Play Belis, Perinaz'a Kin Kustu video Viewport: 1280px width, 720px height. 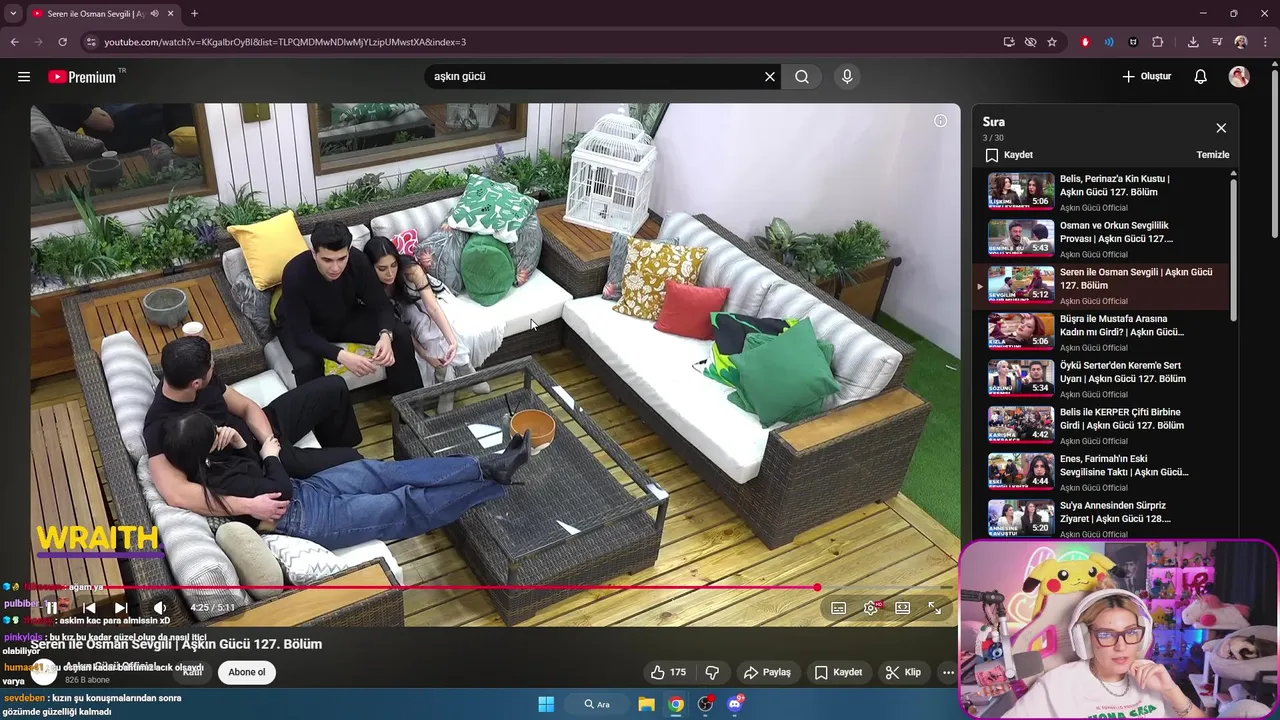1100,192
